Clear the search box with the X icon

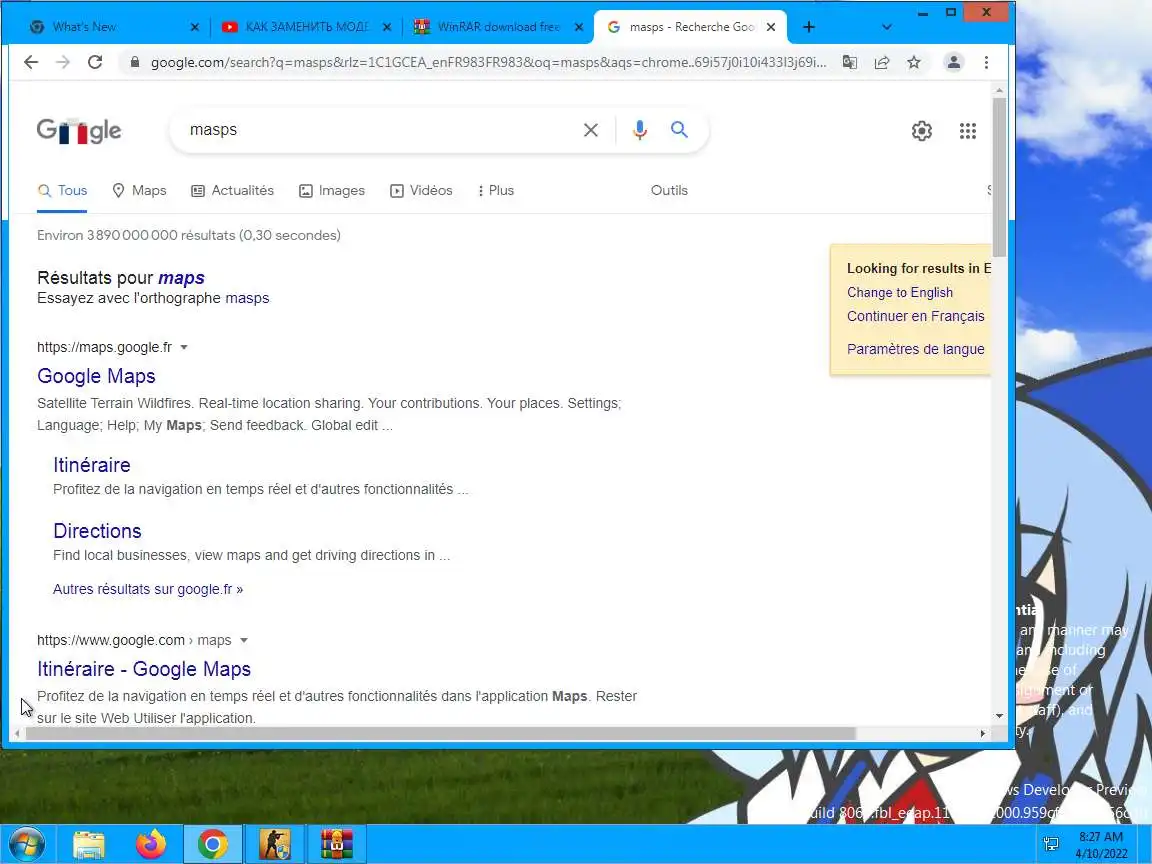pos(591,130)
